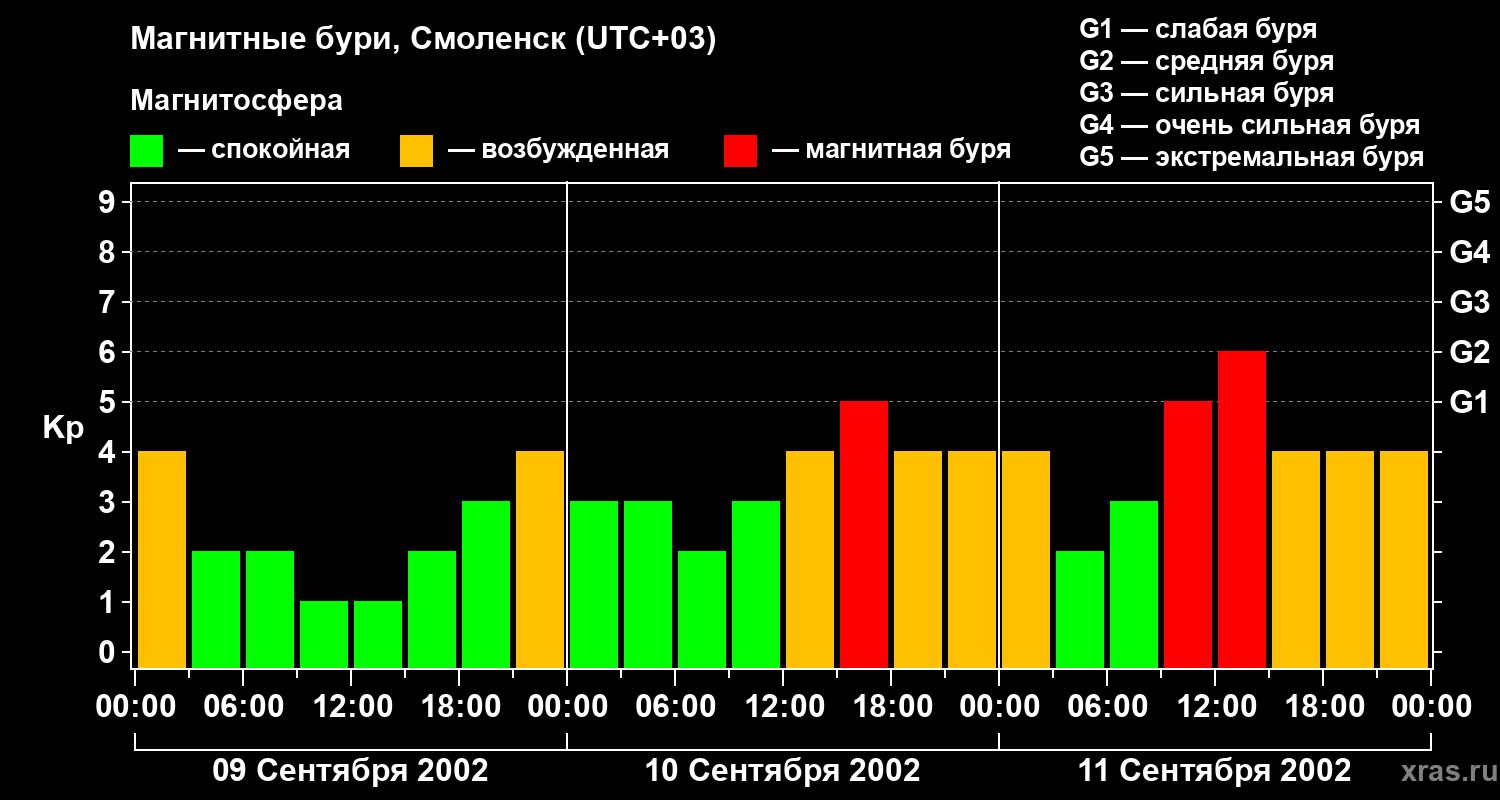This screenshot has width=1500, height=800.
Task: Click the orange 'возбужденная' legend swatch
Action: (416, 150)
